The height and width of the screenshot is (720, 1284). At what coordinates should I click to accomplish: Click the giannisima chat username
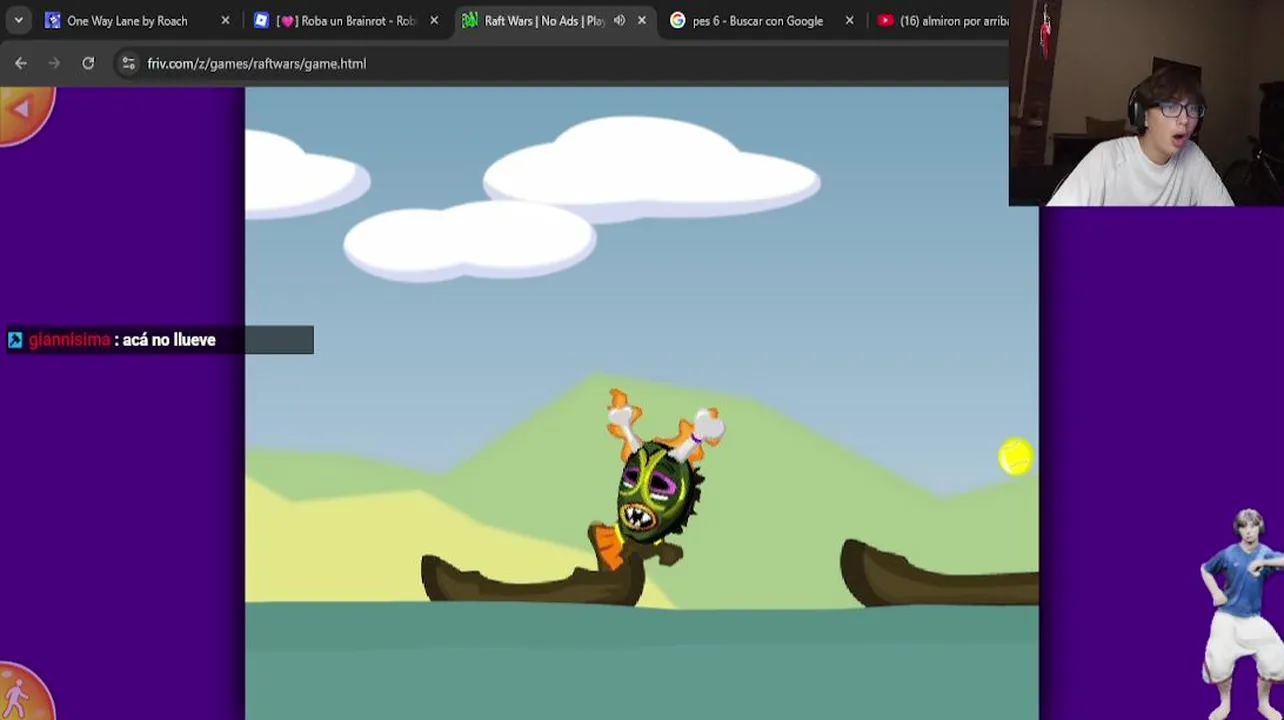[69, 340]
